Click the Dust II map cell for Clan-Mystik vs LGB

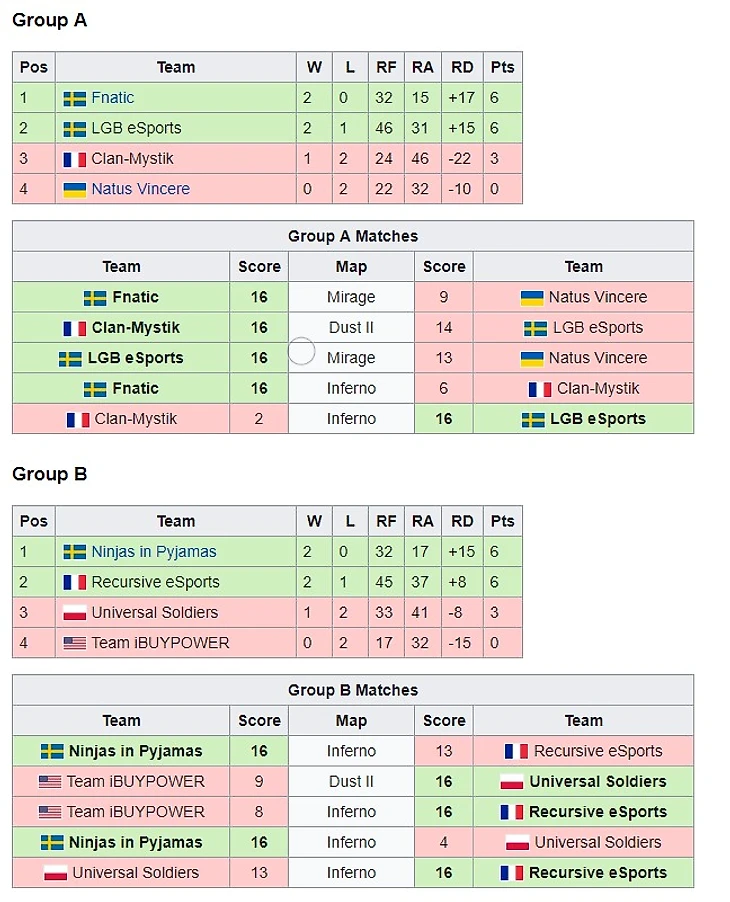pyautogui.click(x=351, y=328)
